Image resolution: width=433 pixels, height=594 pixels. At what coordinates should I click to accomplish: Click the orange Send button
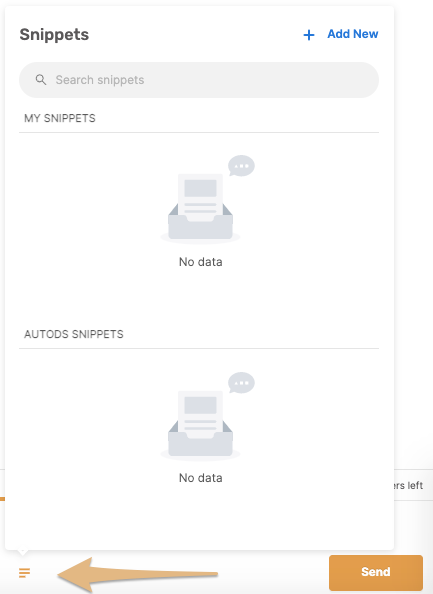click(x=376, y=572)
